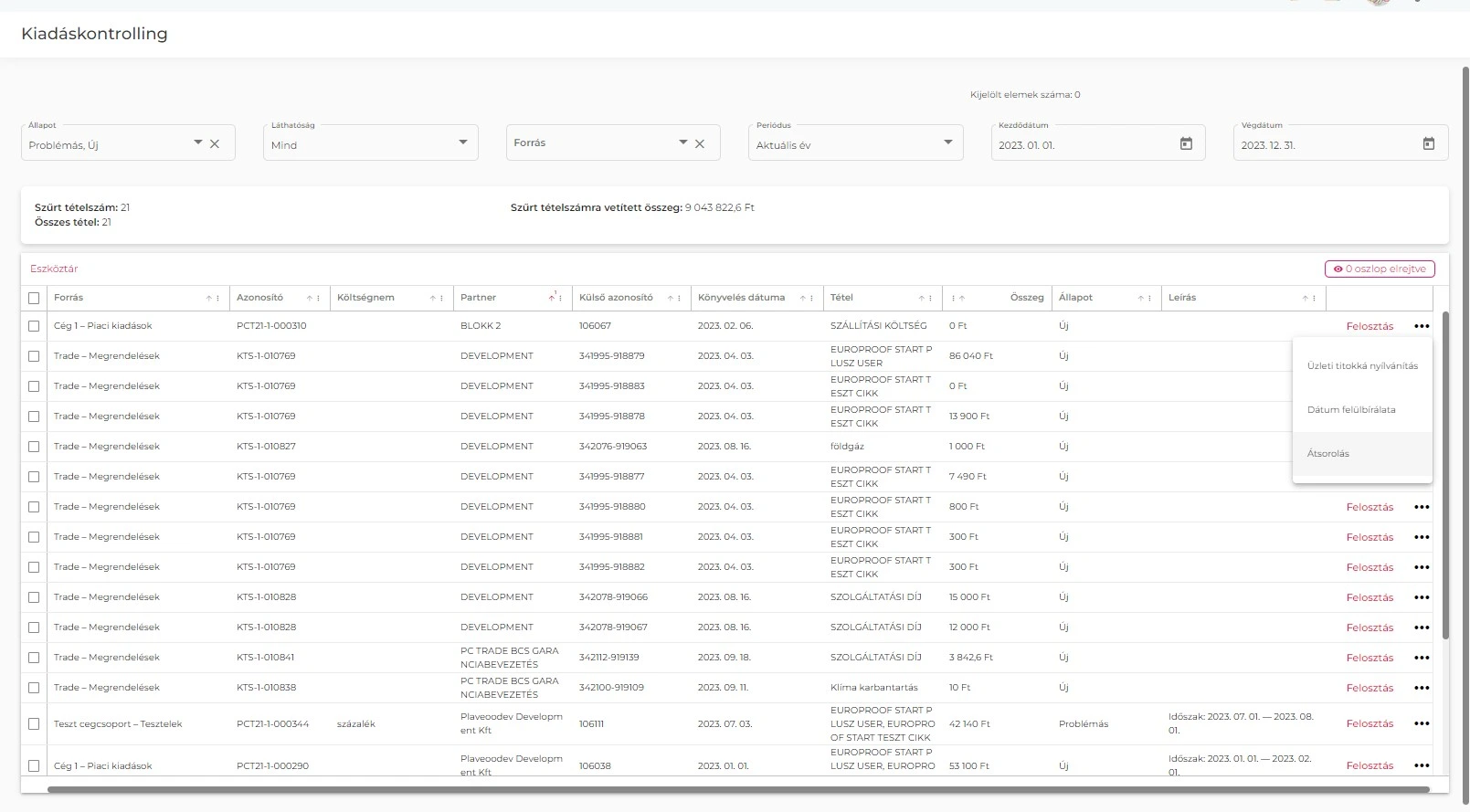The height and width of the screenshot is (812, 1470).
Task: Clear the Forrás filter with X icon
Action: tap(700, 143)
